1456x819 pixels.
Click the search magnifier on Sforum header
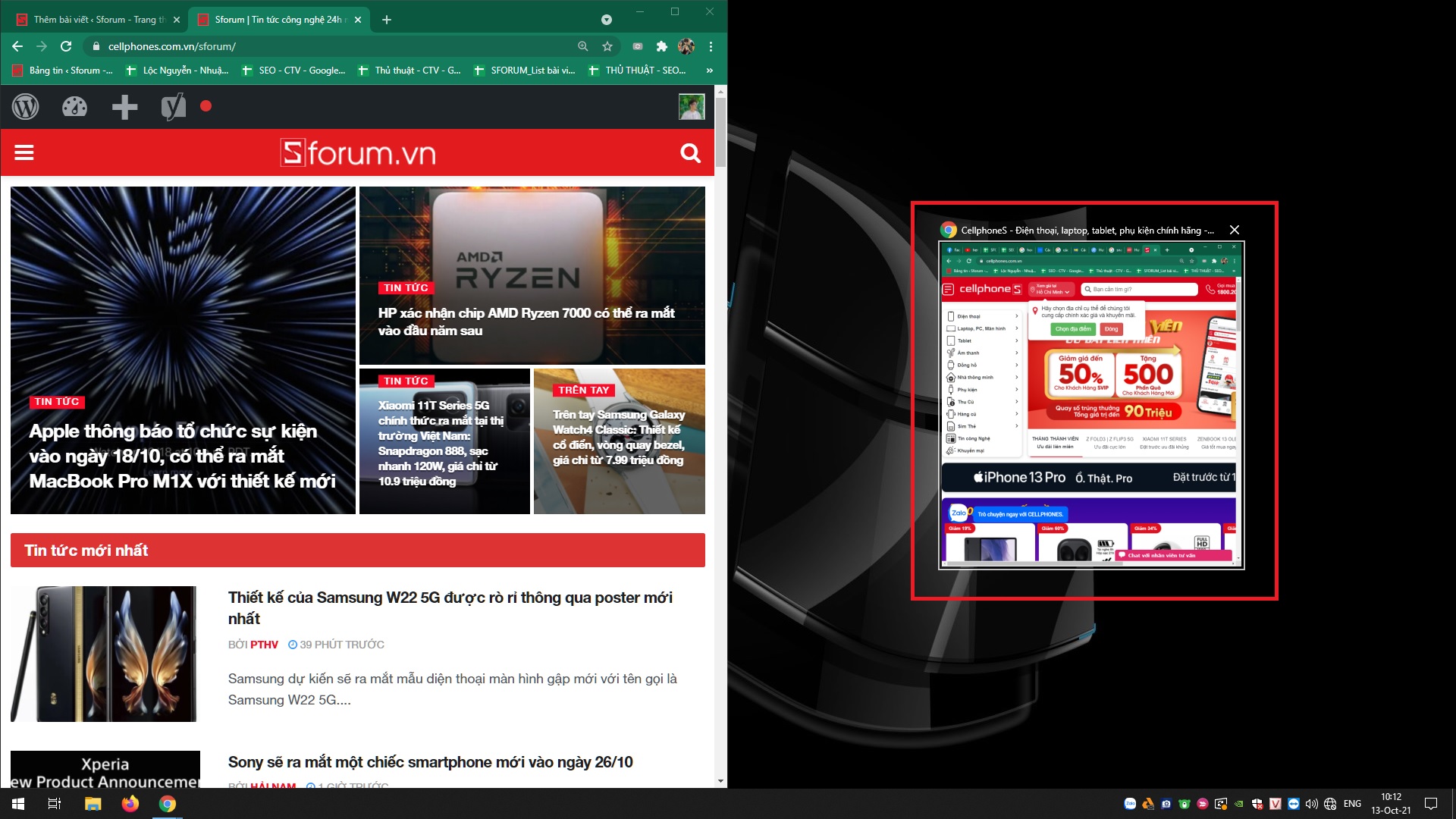tap(690, 153)
